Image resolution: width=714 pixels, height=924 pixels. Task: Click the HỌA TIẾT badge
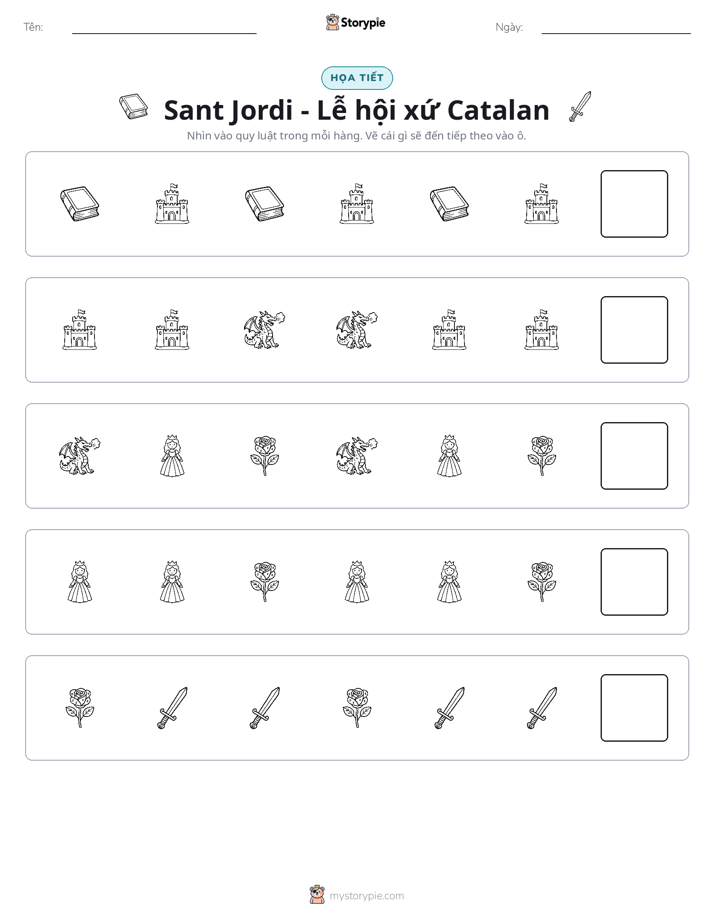click(x=357, y=78)
